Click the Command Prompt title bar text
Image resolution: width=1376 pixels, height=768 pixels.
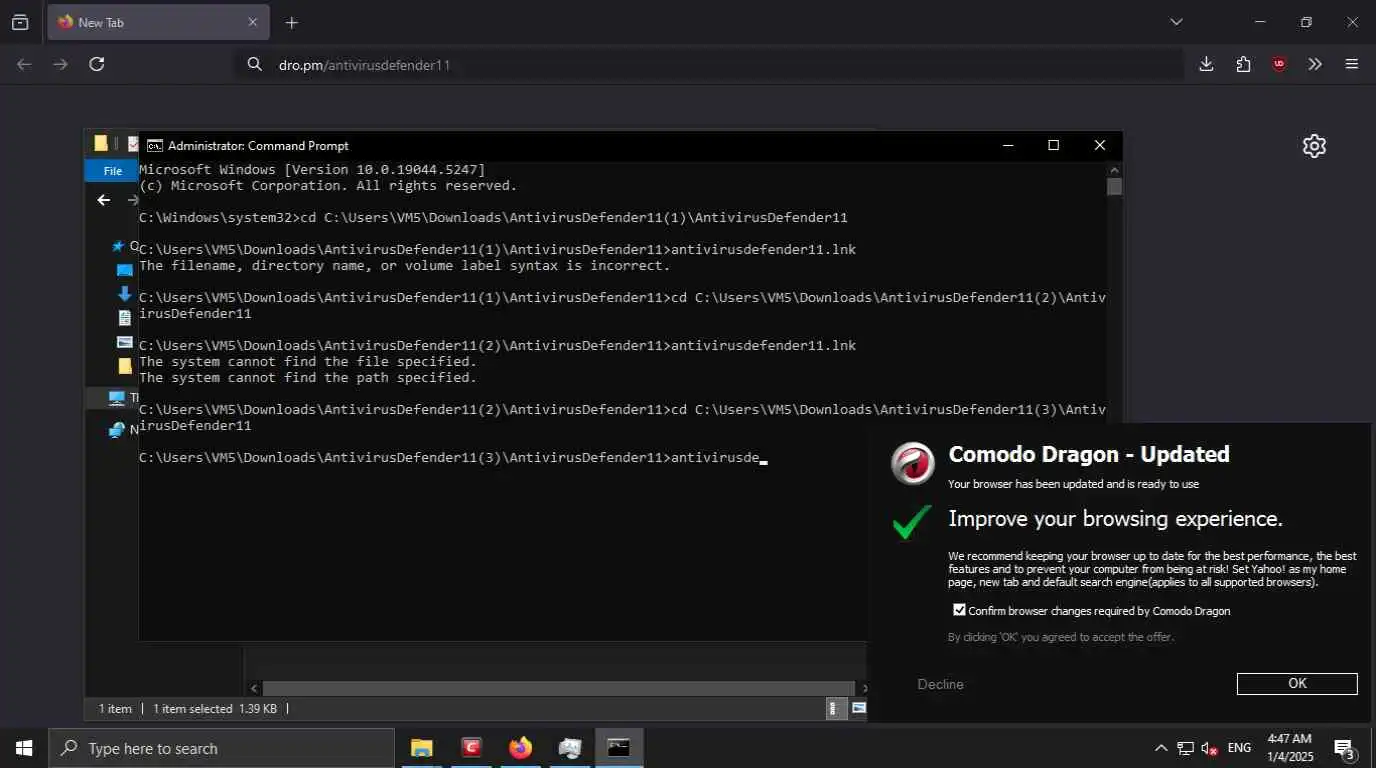(258, 146)
